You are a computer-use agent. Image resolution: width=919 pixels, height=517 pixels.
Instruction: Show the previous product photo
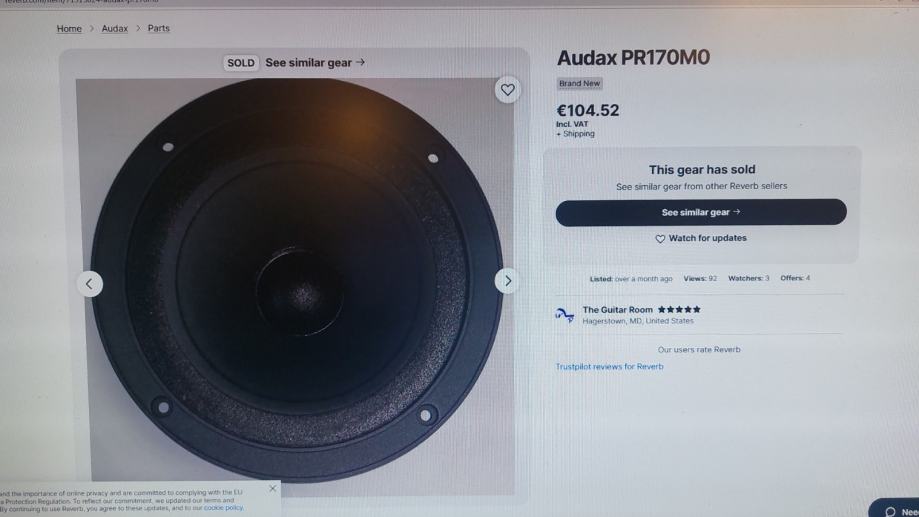coord(90,284)
